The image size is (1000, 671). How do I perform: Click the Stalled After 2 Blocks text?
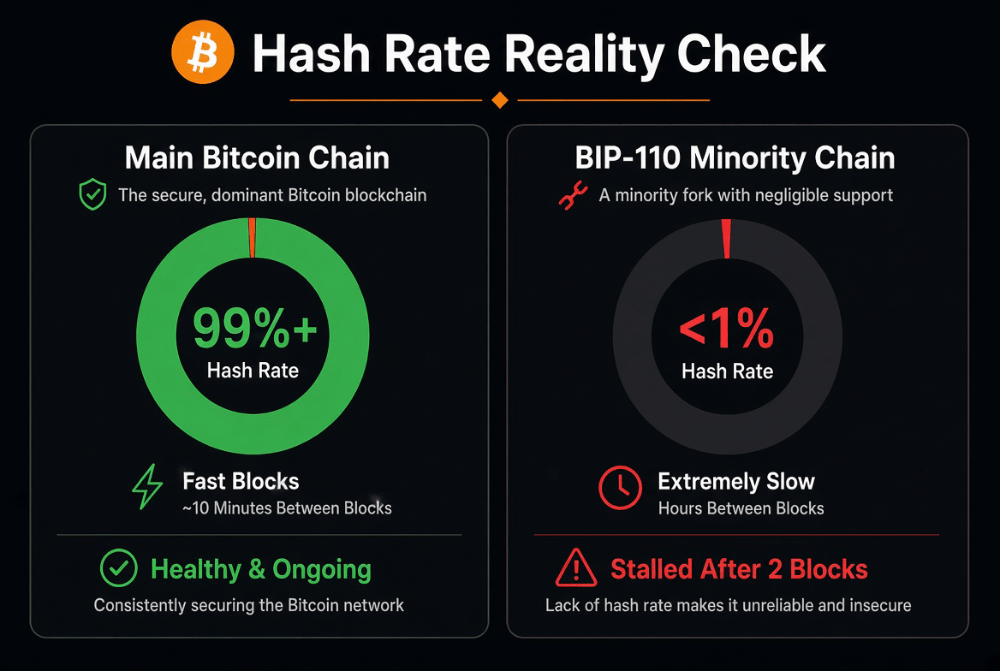tap(739, 569)
